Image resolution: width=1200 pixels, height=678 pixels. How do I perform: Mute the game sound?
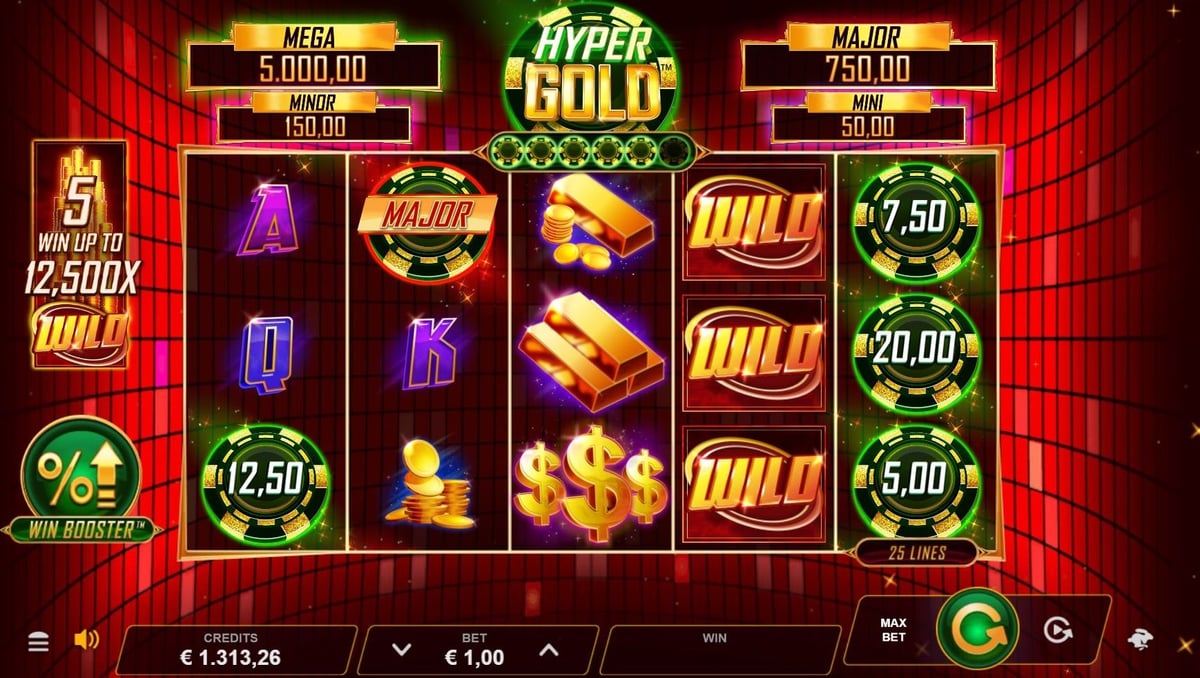[88, 640]
